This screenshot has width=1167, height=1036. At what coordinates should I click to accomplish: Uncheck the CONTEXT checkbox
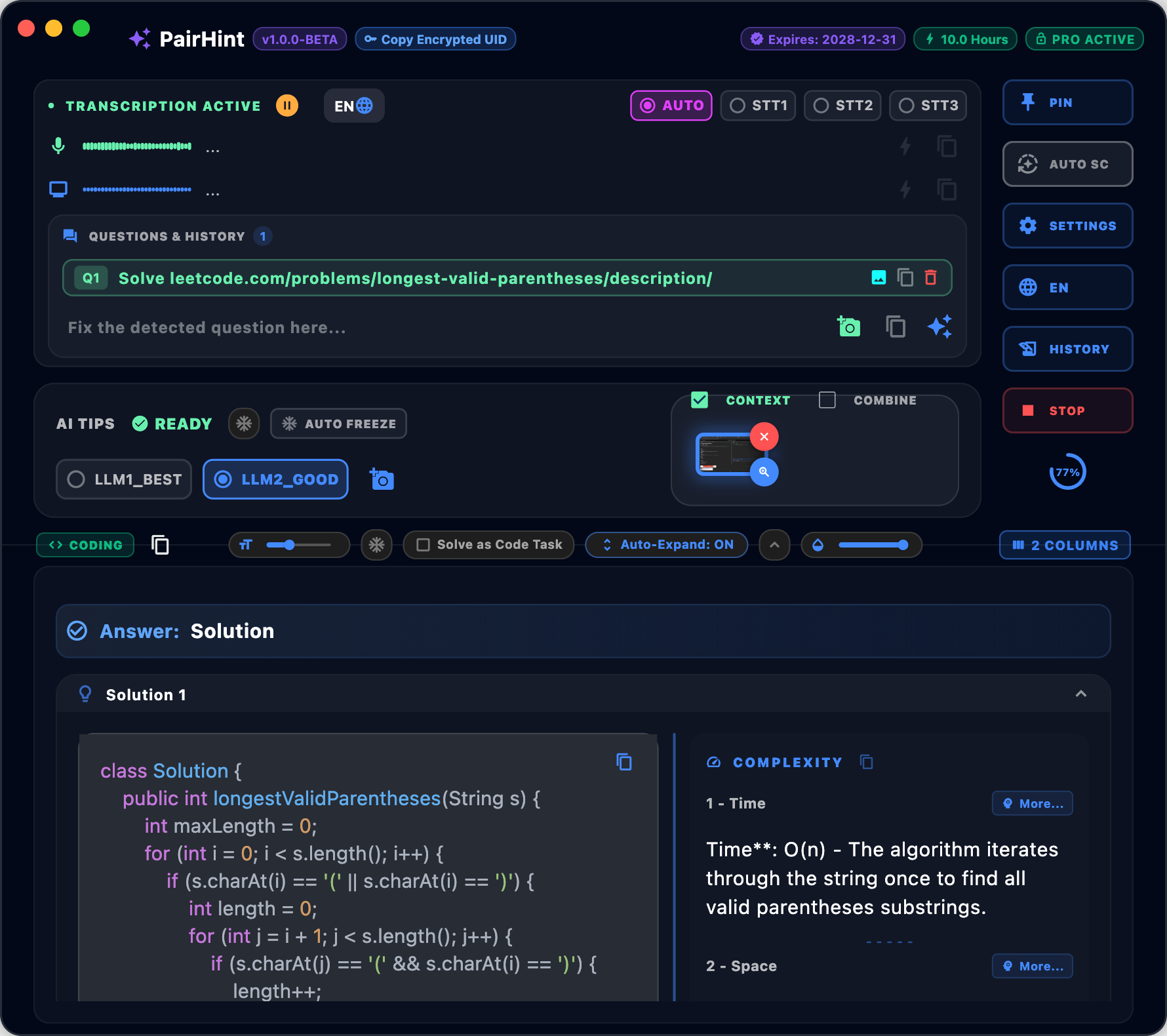point(700,400)
